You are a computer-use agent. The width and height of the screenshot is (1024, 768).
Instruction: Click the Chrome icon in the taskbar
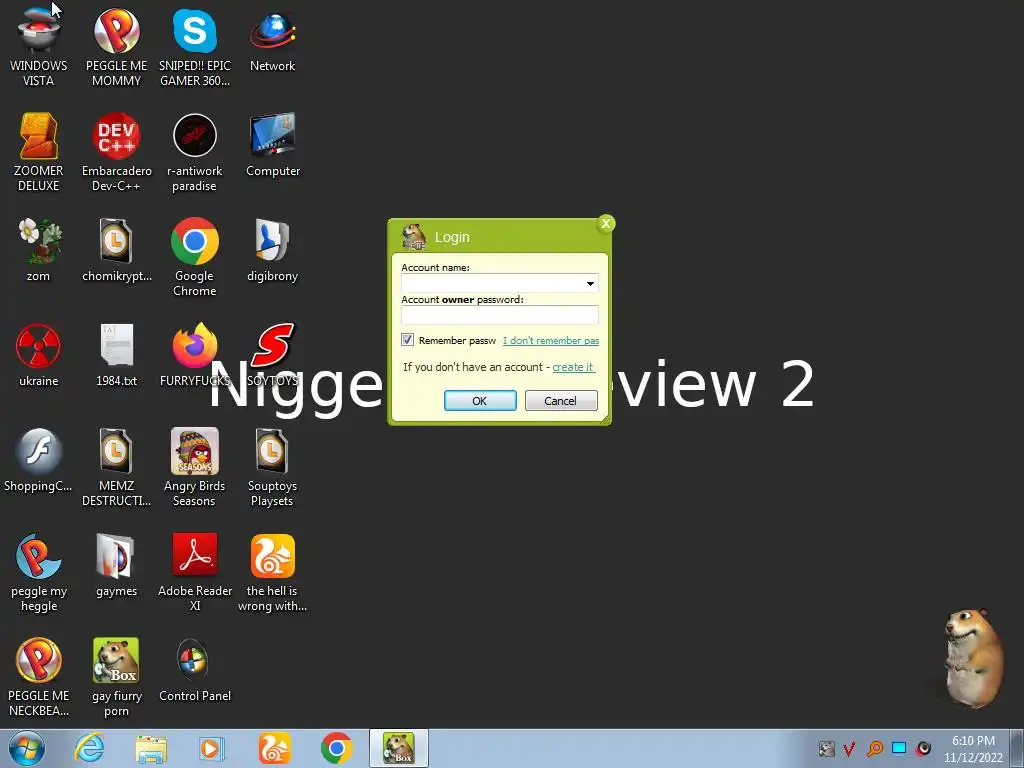pos(336,749)
